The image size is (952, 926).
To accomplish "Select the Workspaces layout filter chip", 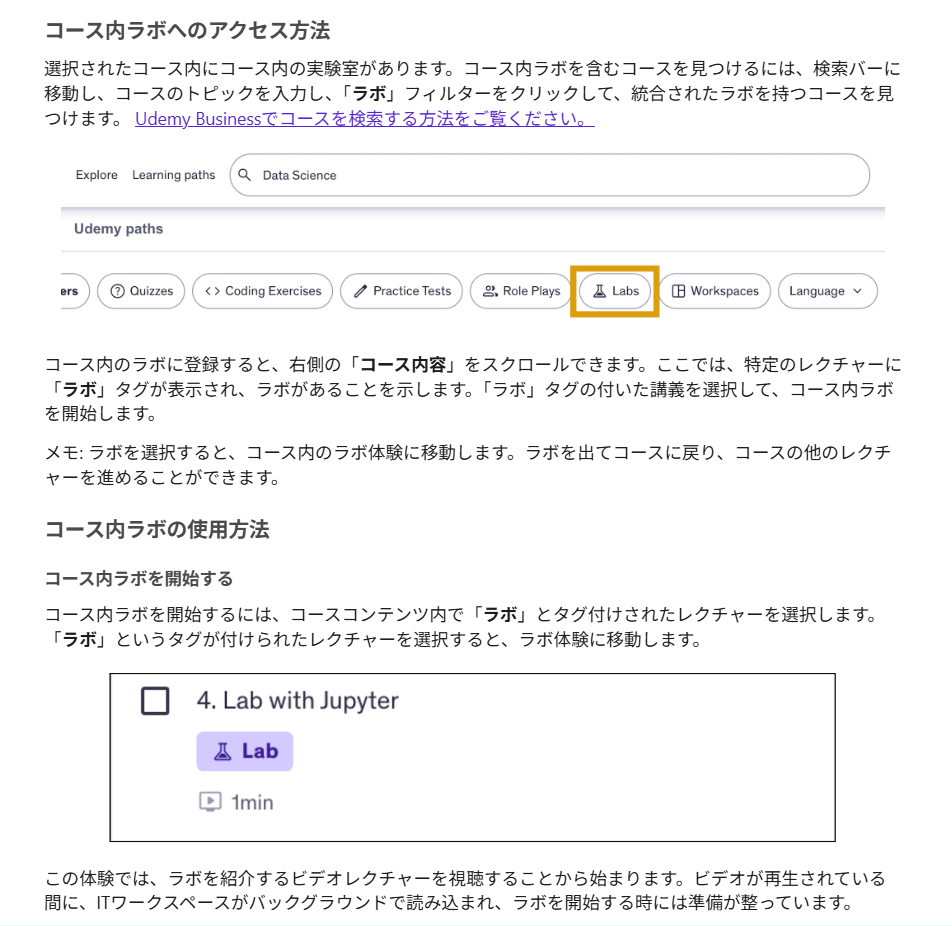I will tap(714, 291).
